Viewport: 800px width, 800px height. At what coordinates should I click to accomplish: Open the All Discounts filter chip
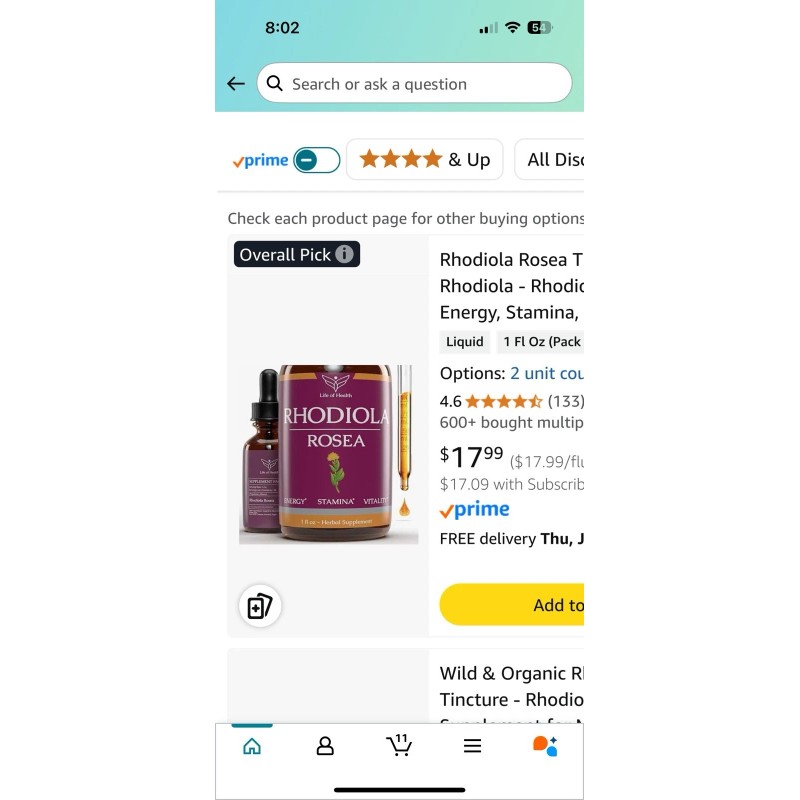click(549, 160)
